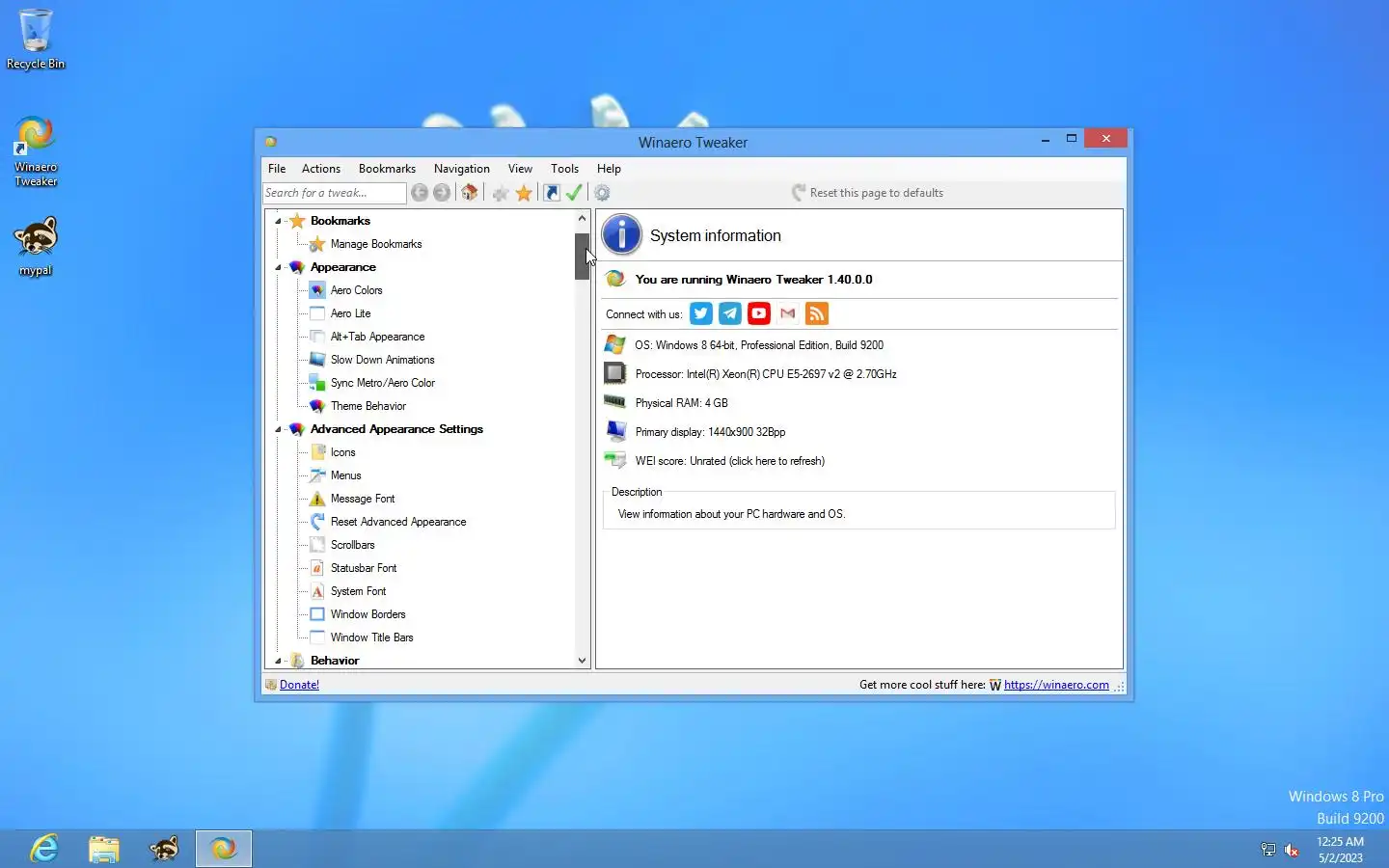
Task: Go forward with the toolbar forward arrow
Action: 442,193
